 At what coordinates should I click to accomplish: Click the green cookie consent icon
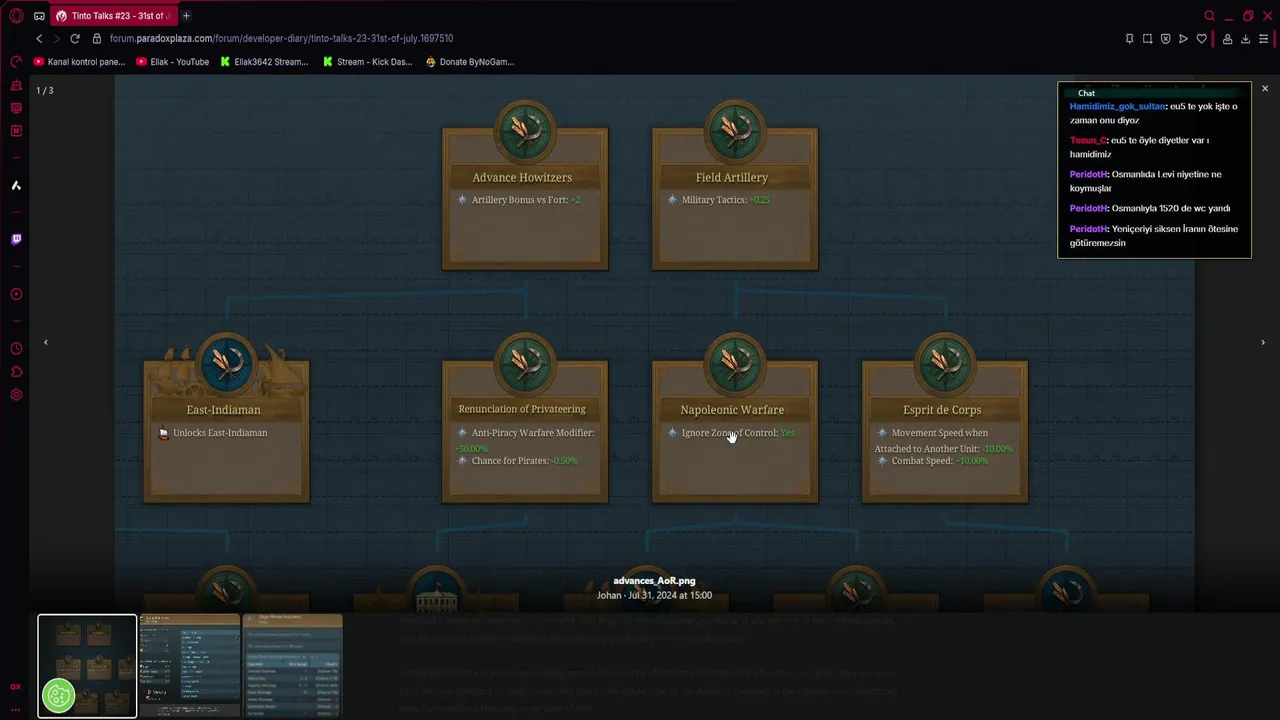point(58,695)
